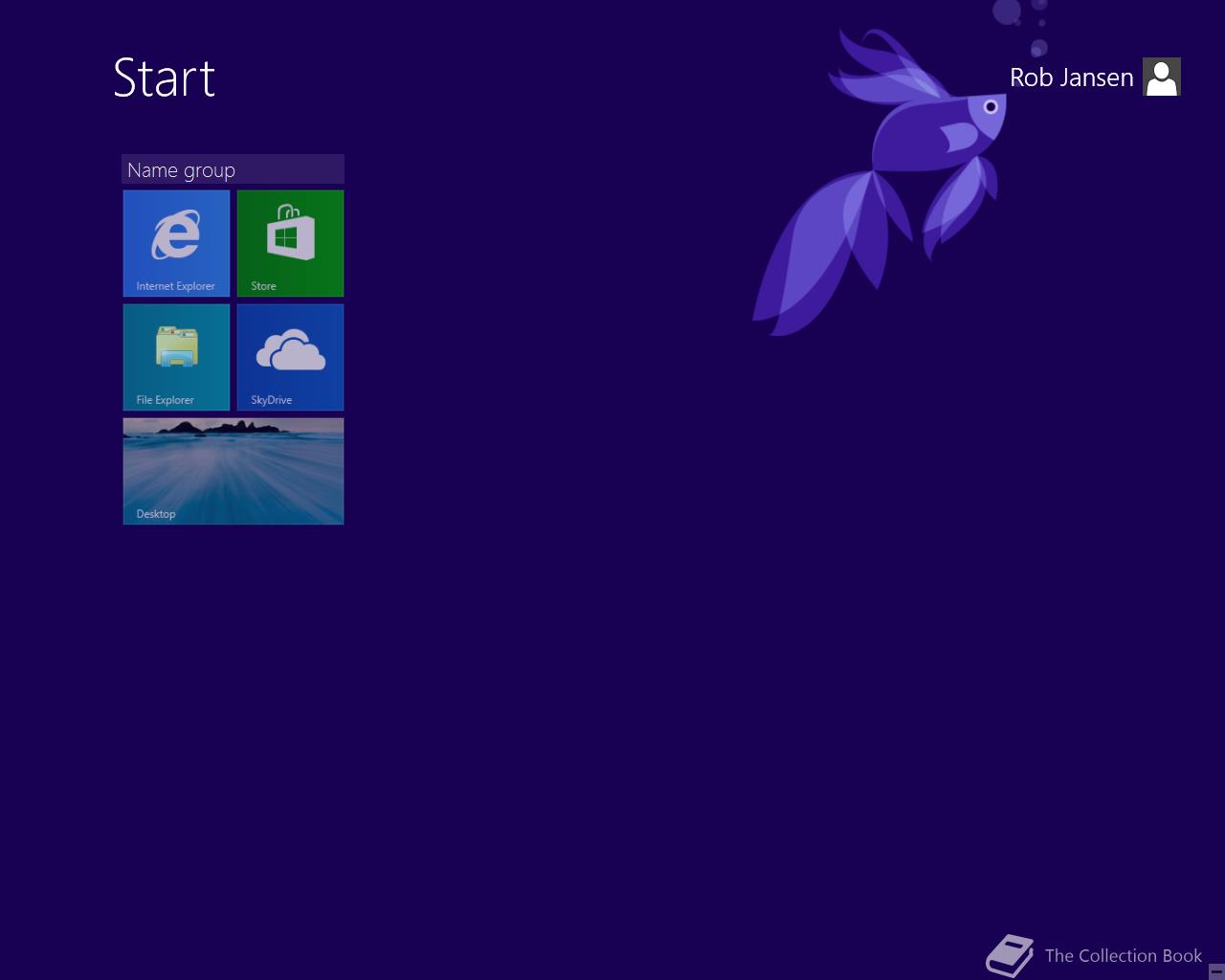Open the Internet Explorer tile

click(x=176, y=243)
